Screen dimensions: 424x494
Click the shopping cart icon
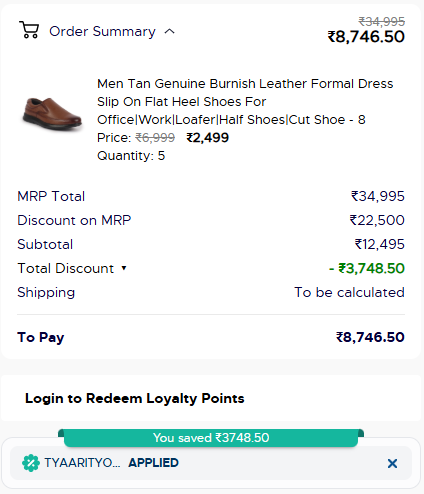[x=29, y=30]
